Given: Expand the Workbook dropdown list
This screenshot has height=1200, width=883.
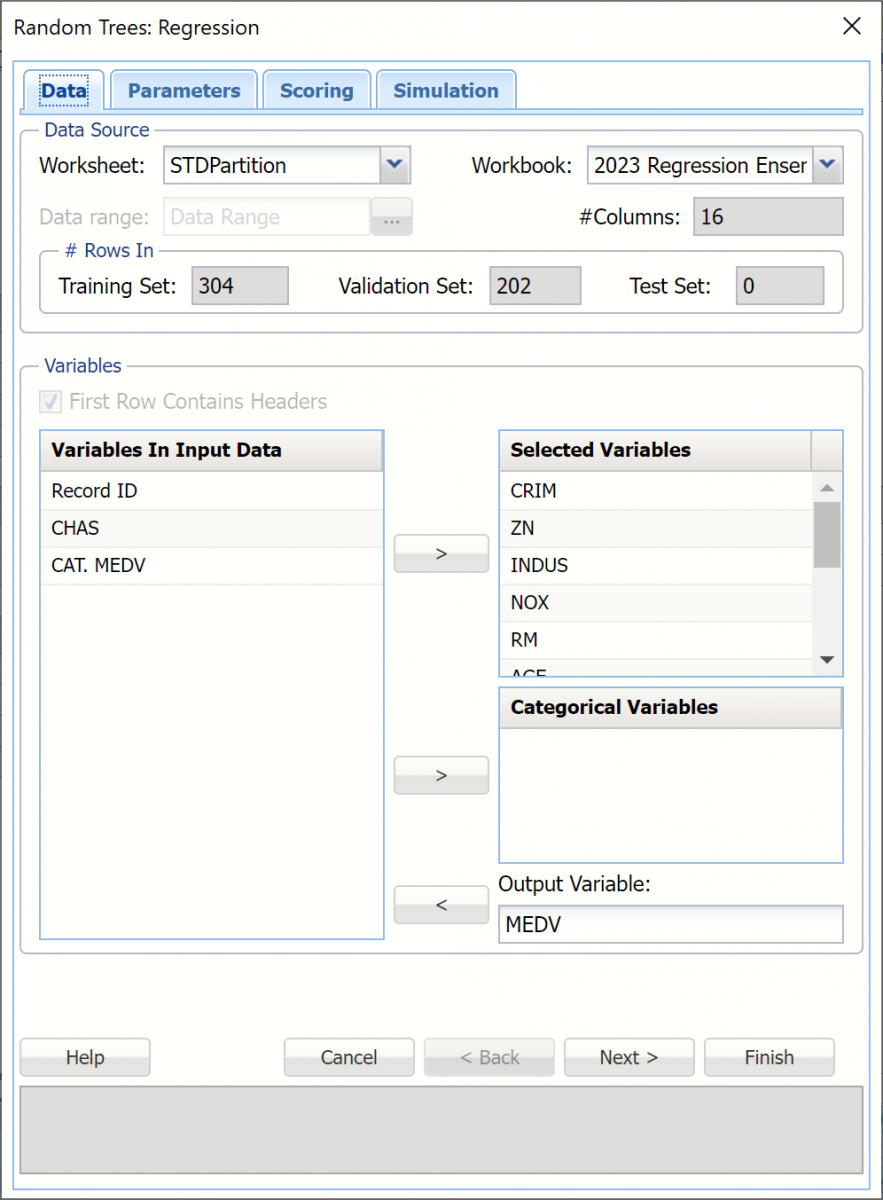Looking at the screenshot, I should click(x=828, y=165).
